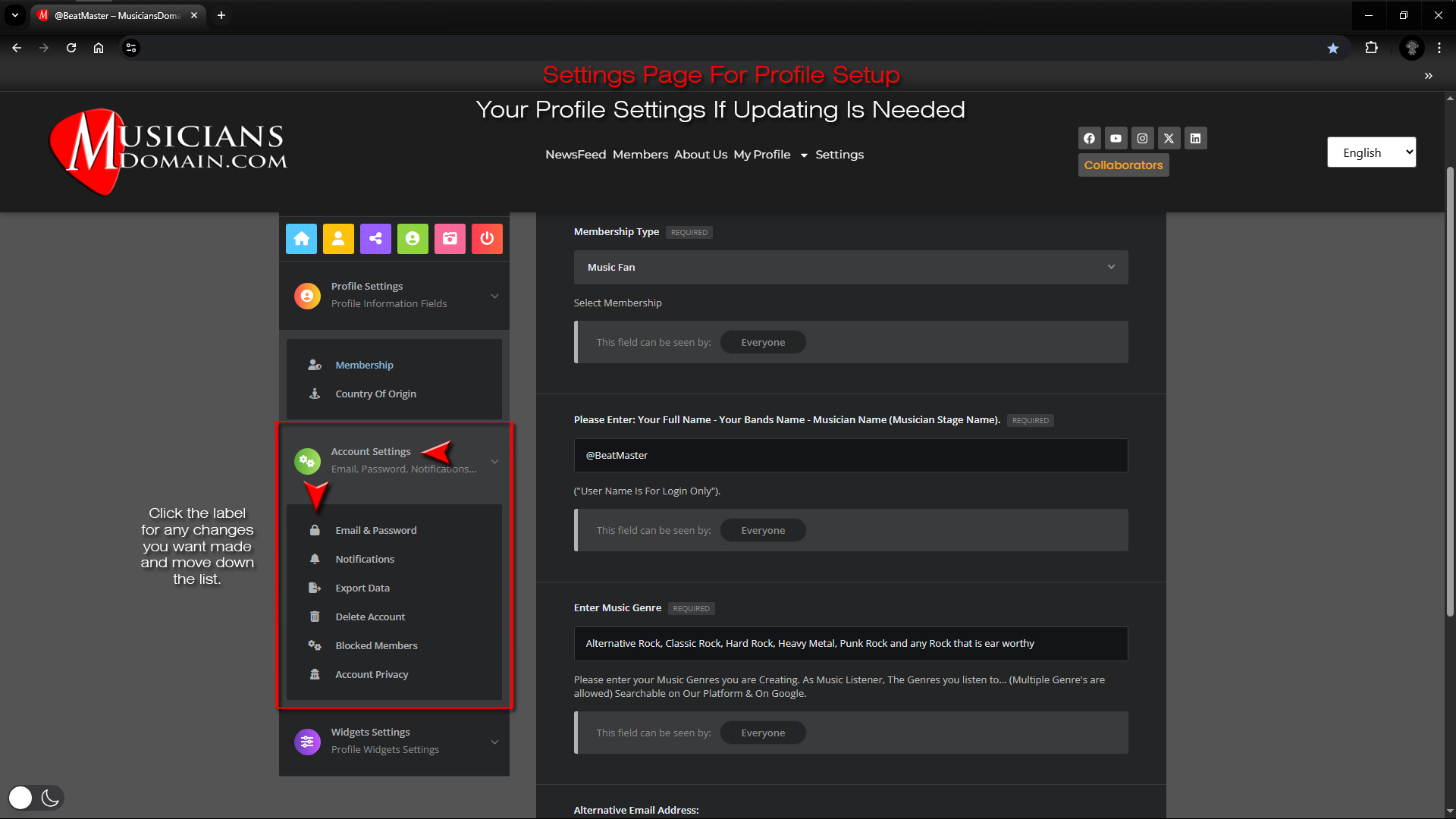Screen dimensions: 1456x819
Task: Expand the Widgets Settings section
Action: (394, 741)
